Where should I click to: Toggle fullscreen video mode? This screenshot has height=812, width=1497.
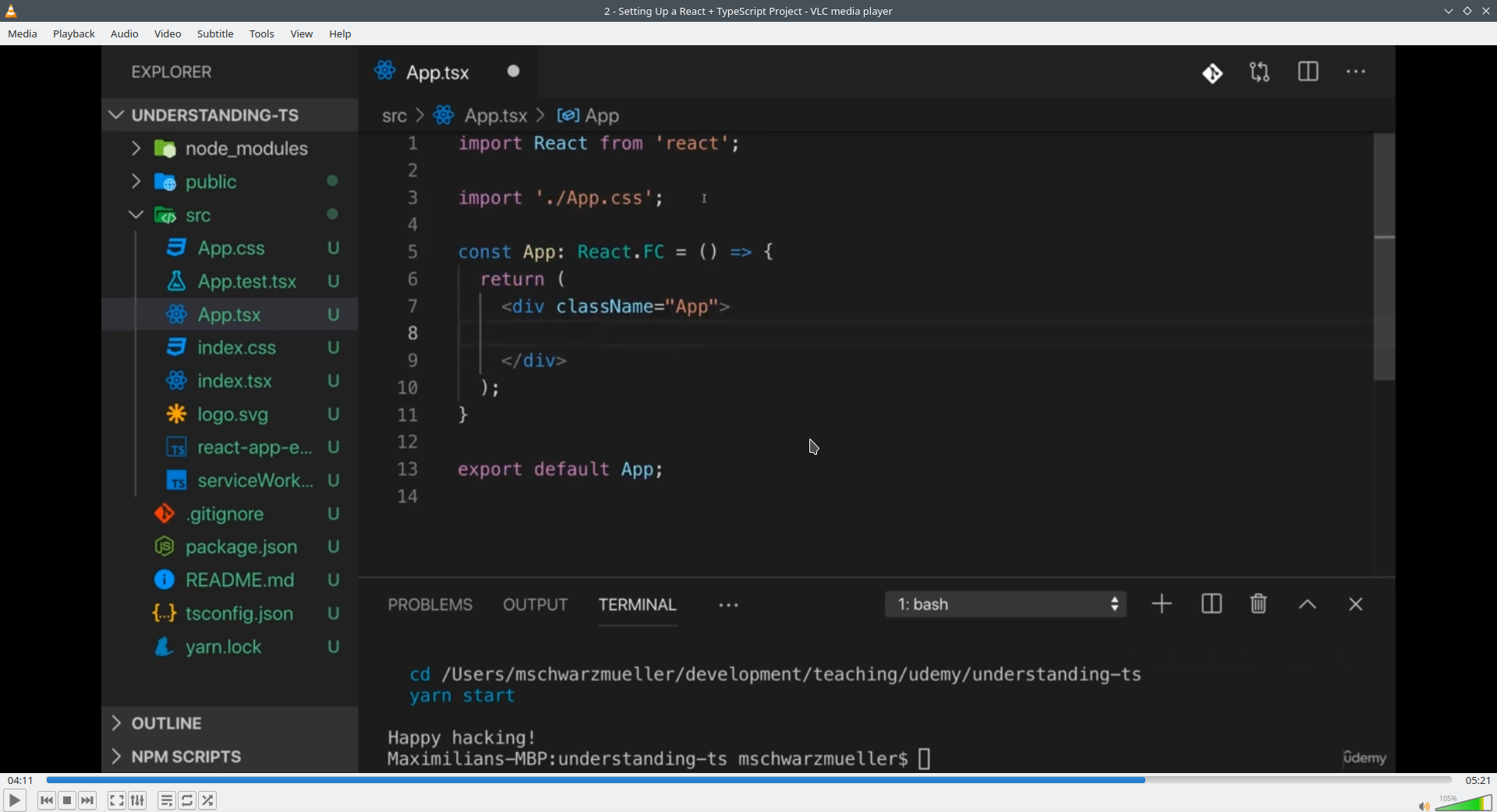point(117,800)
